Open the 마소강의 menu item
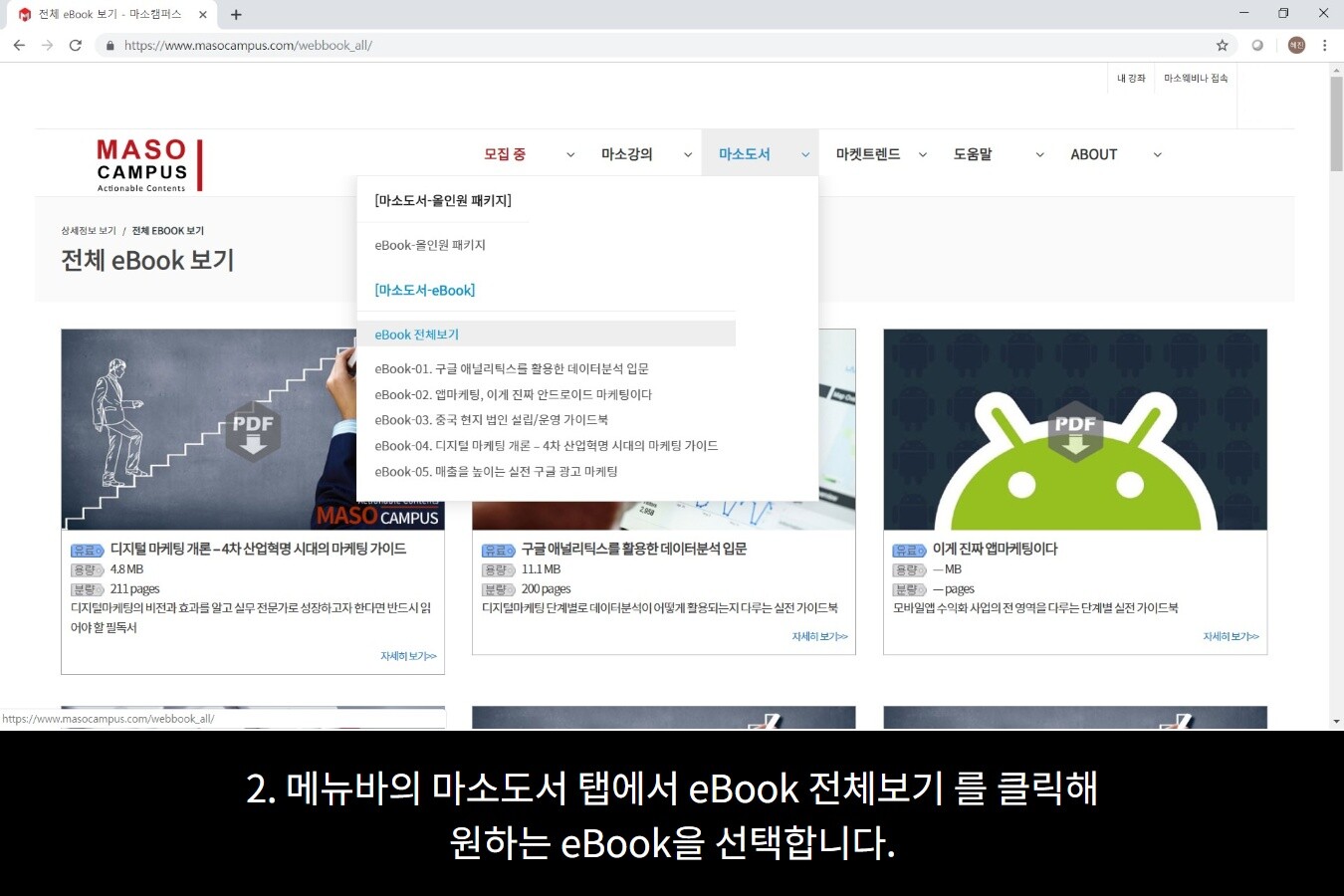 click(x=627, y=154)
